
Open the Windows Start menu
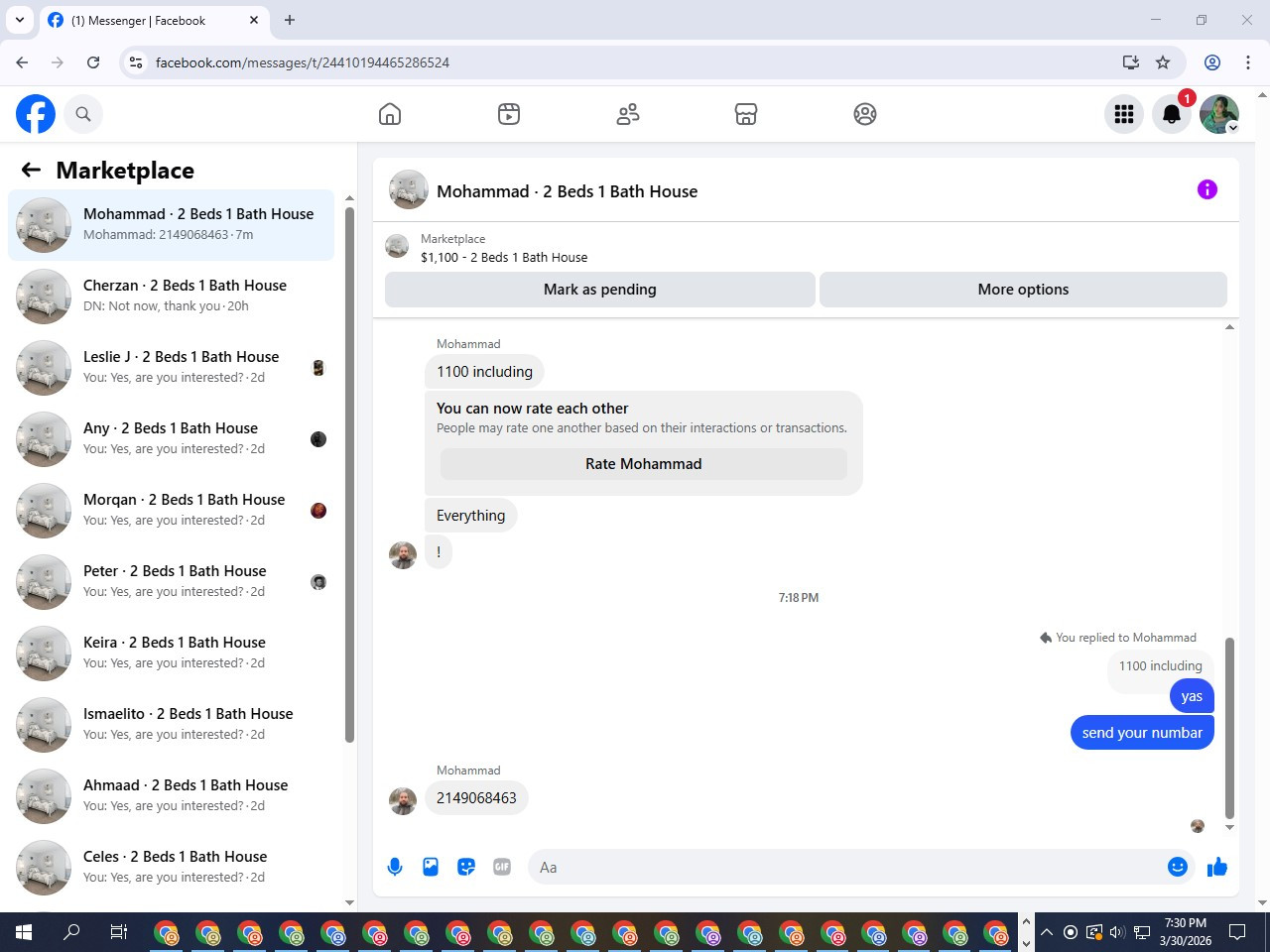24,932
